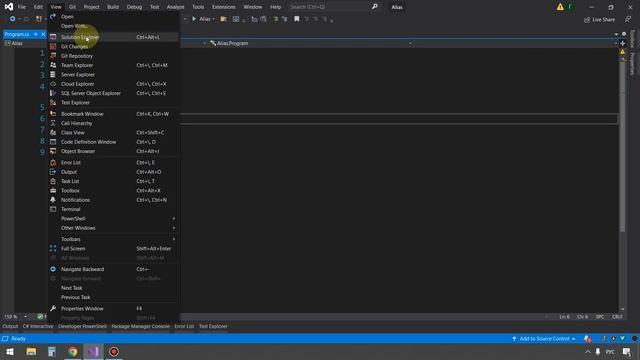Switch to the bottom Output tab

click(x=10, y=327)
